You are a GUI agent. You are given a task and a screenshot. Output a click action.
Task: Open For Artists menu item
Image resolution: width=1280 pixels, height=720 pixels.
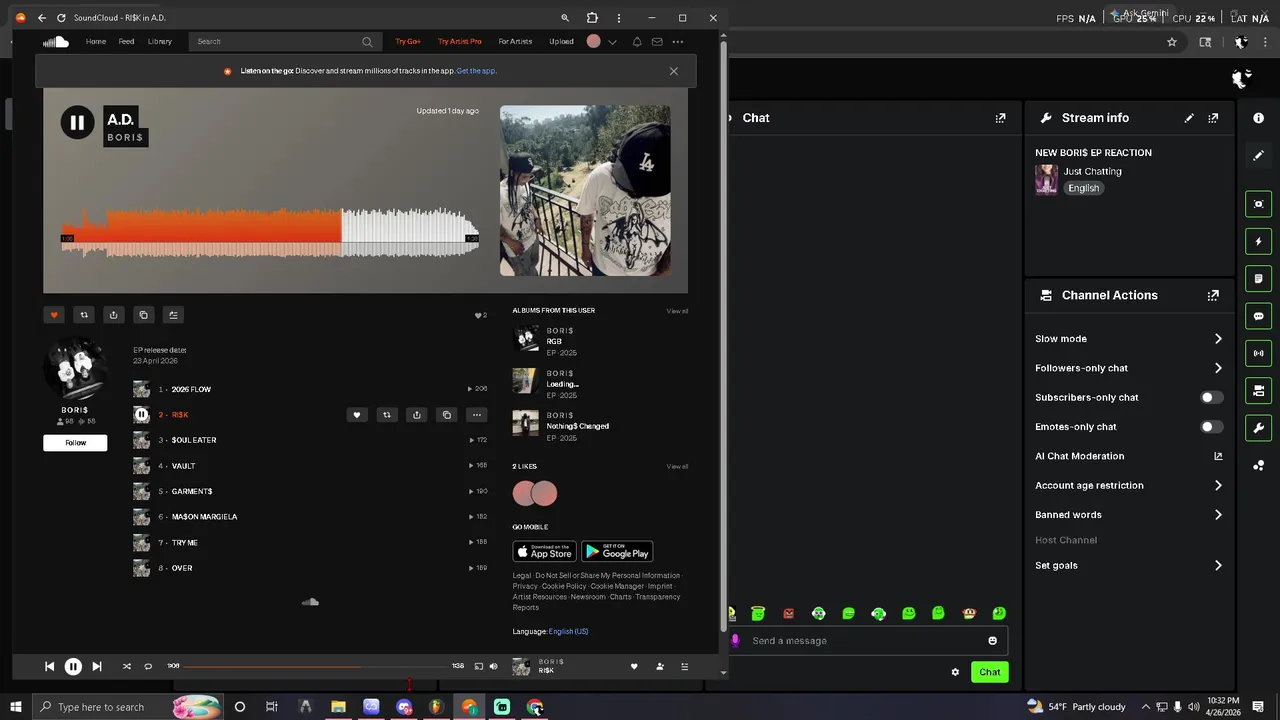pos(515,42)
